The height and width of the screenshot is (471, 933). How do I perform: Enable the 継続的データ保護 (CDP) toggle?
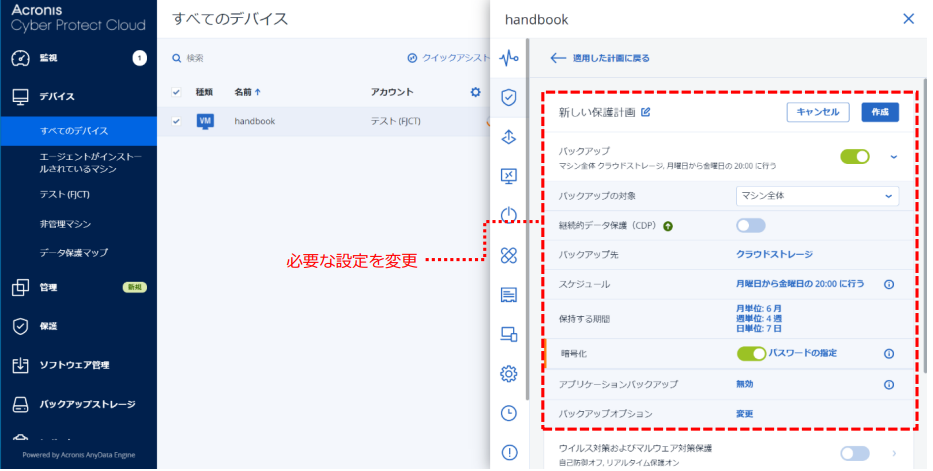[751, 225]
